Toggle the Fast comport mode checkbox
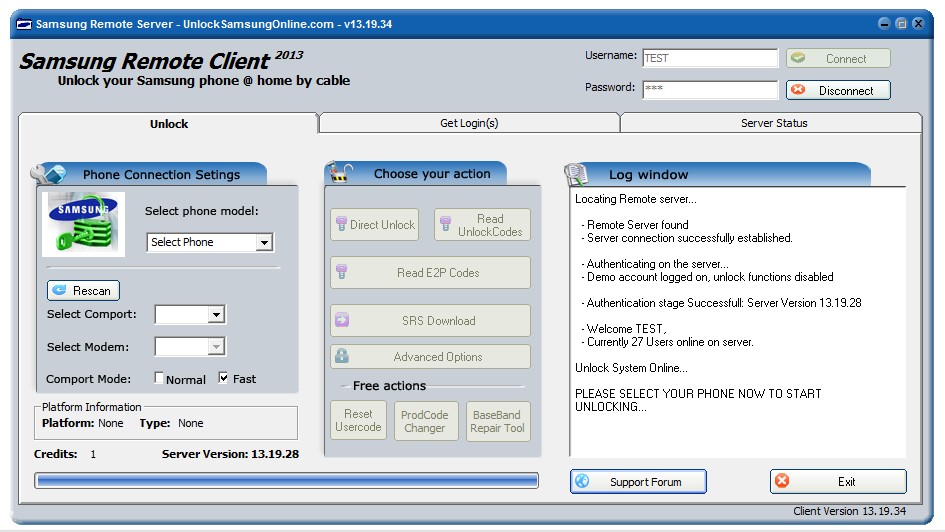 point(224,378)
